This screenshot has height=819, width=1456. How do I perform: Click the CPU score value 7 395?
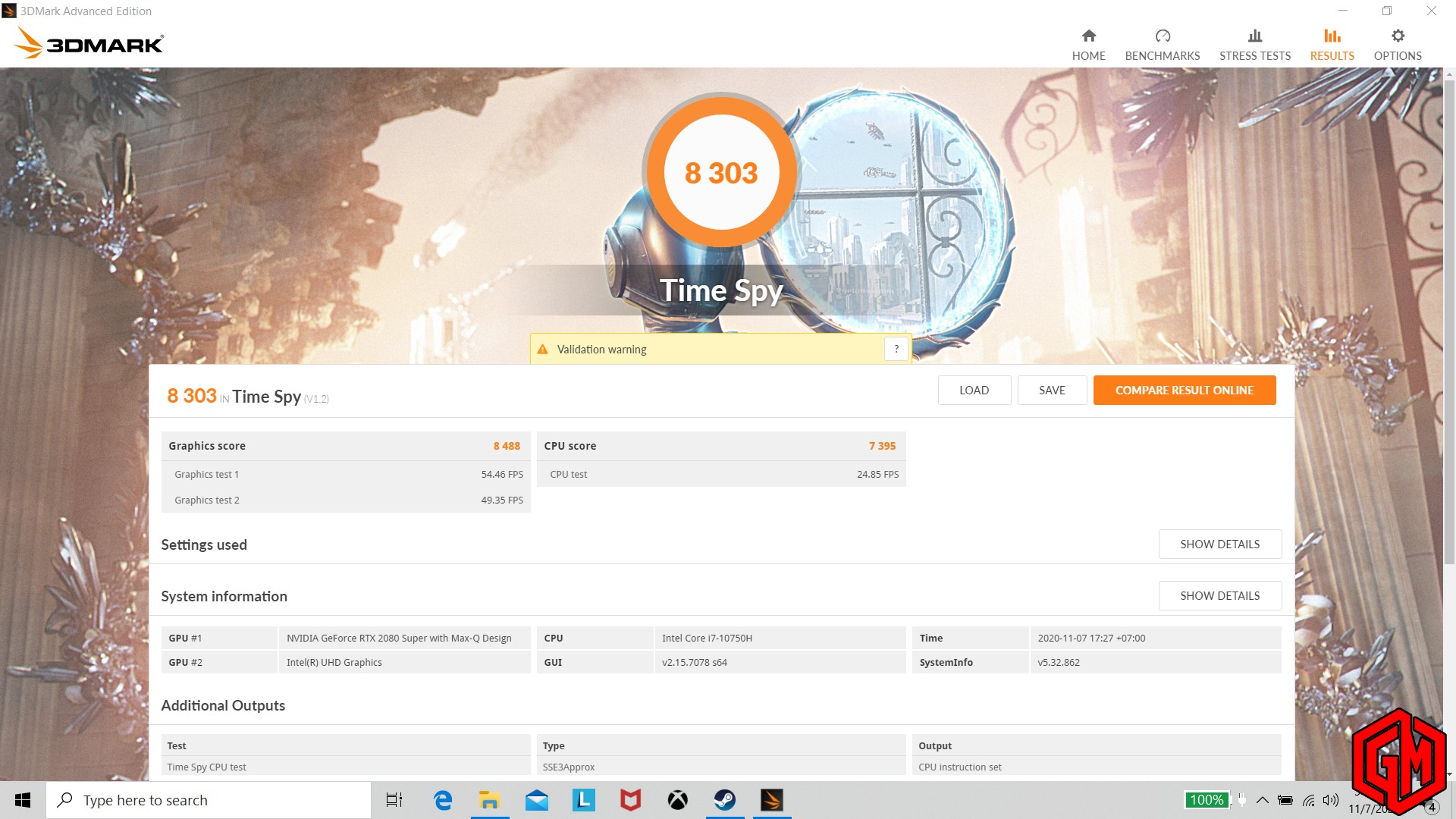pos(882,446)
